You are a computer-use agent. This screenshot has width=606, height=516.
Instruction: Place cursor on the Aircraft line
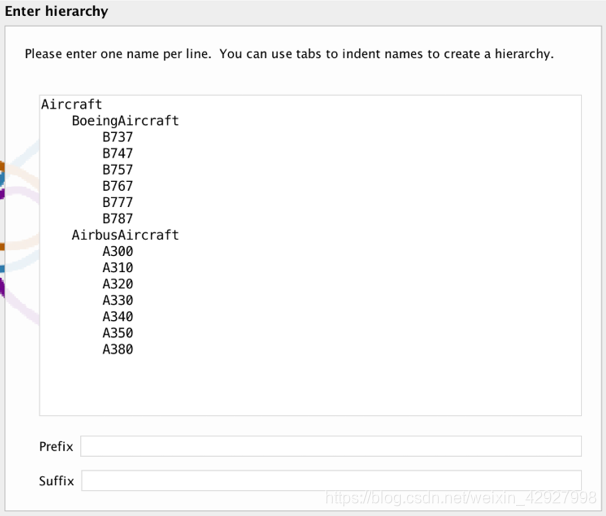71,104
